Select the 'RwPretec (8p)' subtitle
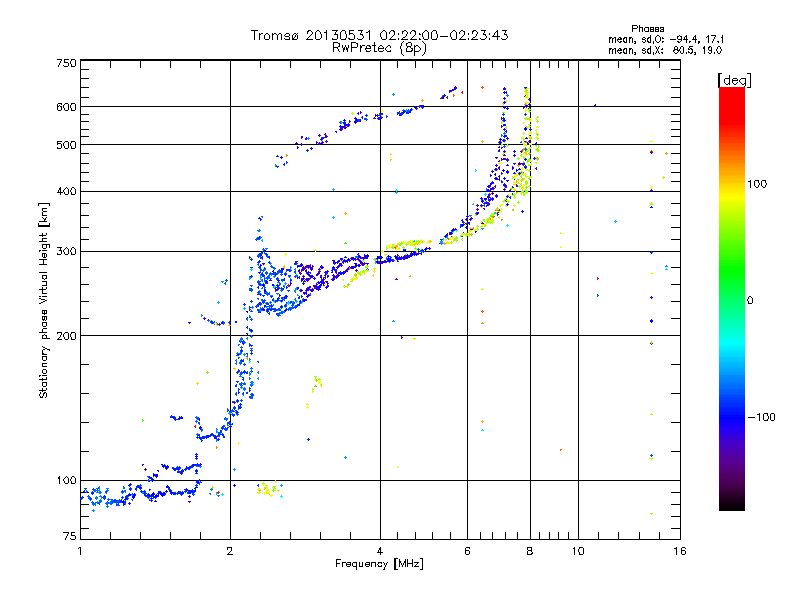 [380, 48]
